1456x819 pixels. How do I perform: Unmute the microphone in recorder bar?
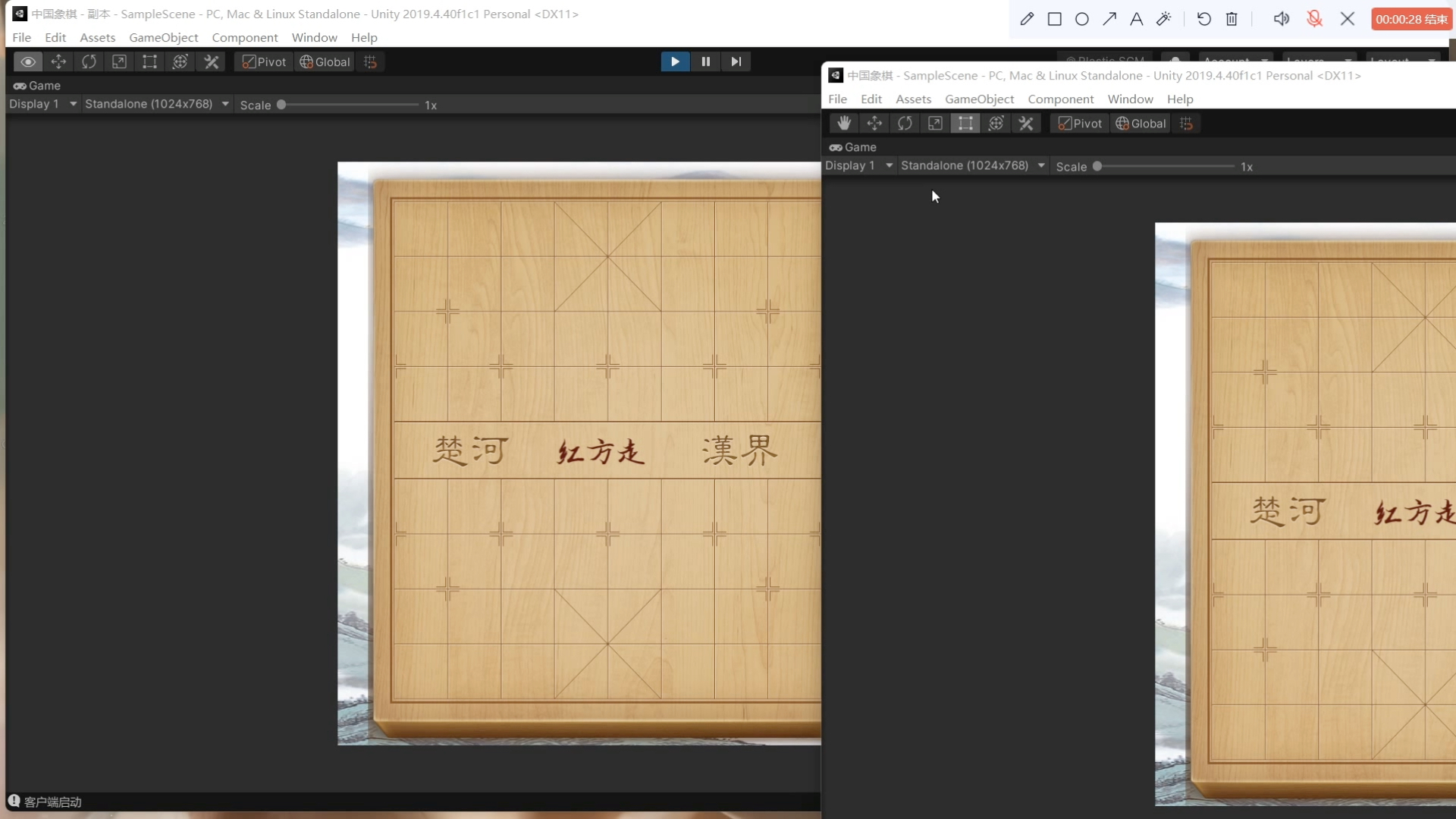tap(1314, 19)
